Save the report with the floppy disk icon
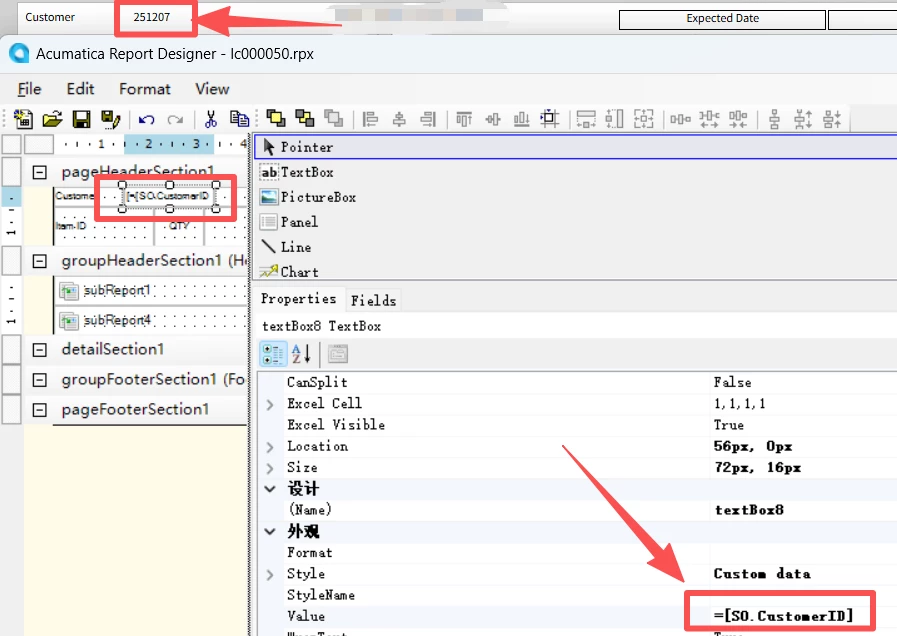Viewport: 897px width, 636px height. click(x=81, y=119)
